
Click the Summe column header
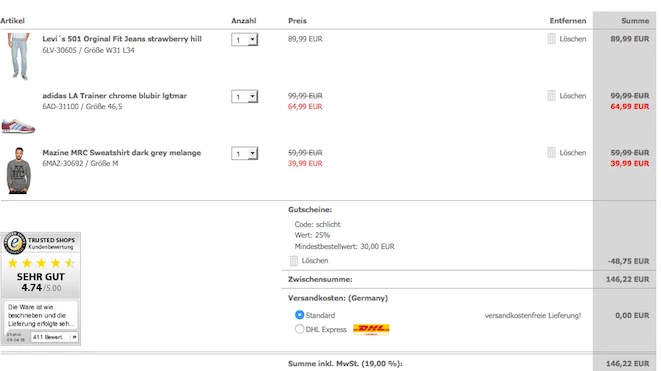point(635,21)
